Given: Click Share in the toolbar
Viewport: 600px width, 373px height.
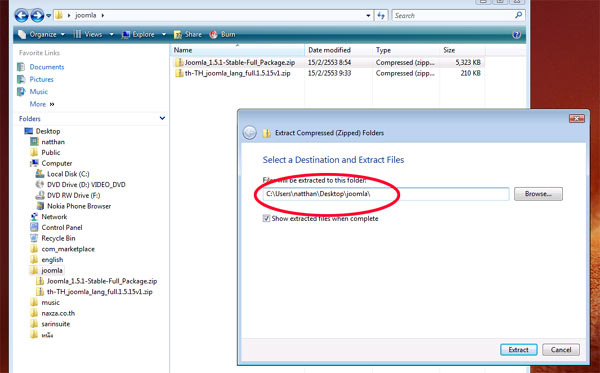Looking at the screenshot, I should 188,34.
